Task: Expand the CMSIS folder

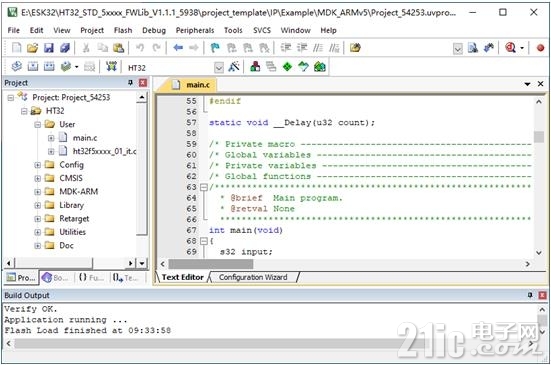Action: [38, 178]
